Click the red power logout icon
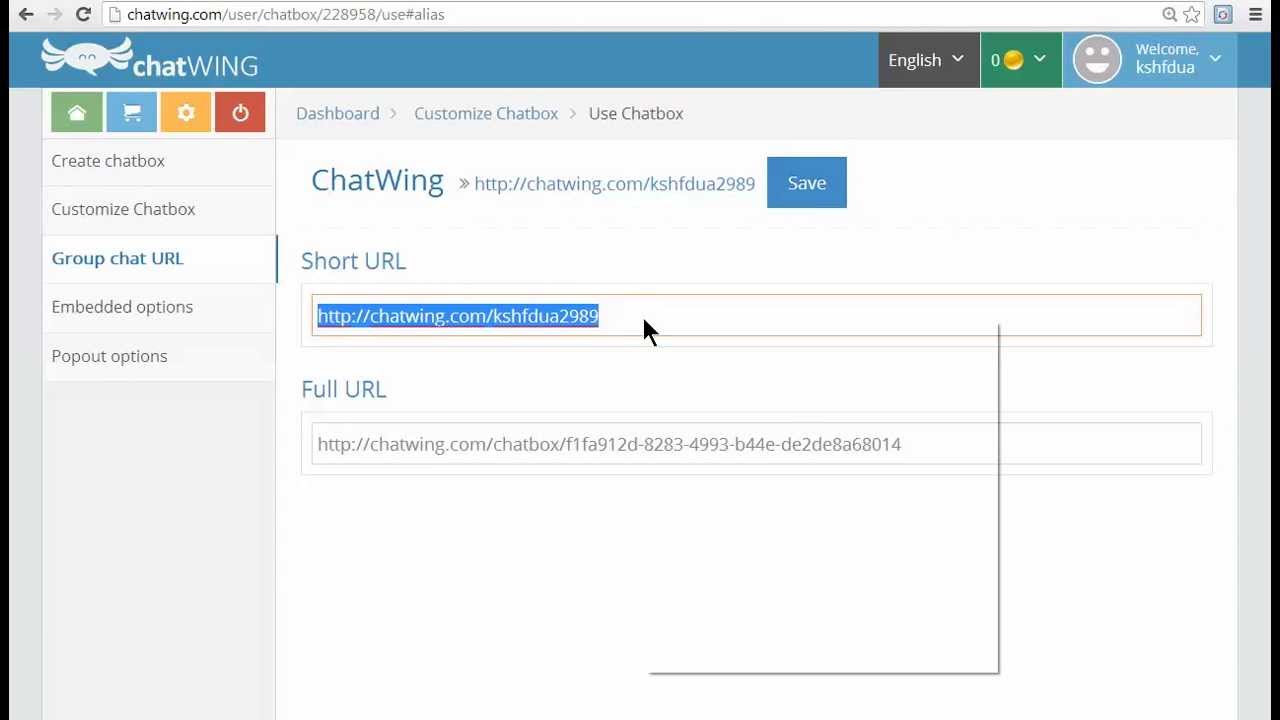The image size is (1280, 720). pos(240,113)
